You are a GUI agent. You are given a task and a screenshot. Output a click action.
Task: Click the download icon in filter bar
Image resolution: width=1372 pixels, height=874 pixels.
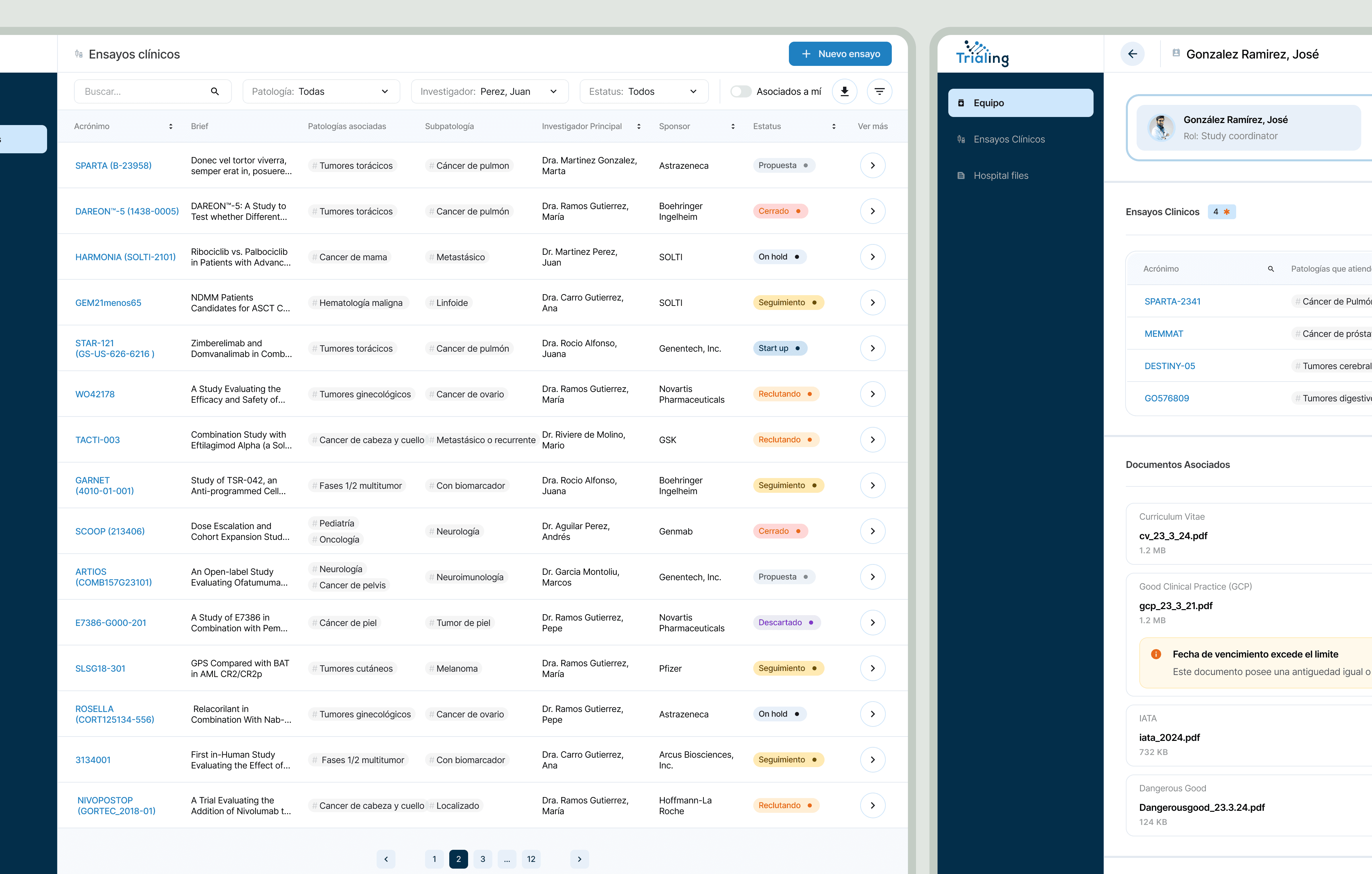point(844,92)
